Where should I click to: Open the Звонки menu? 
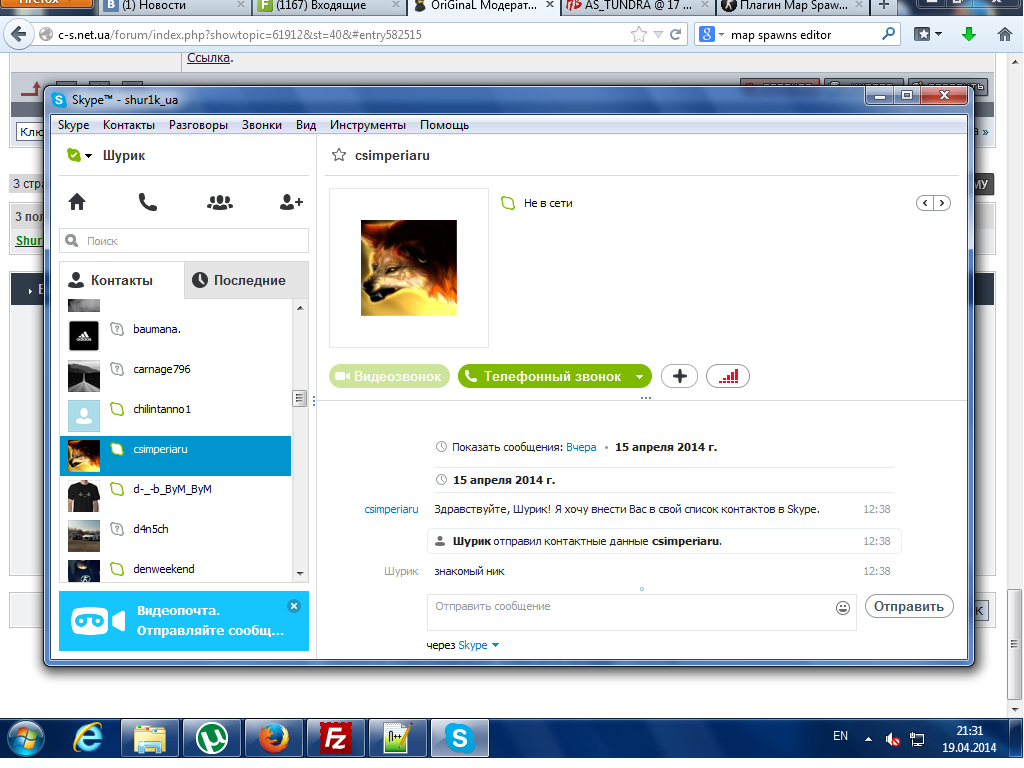[x=261, y=125]
